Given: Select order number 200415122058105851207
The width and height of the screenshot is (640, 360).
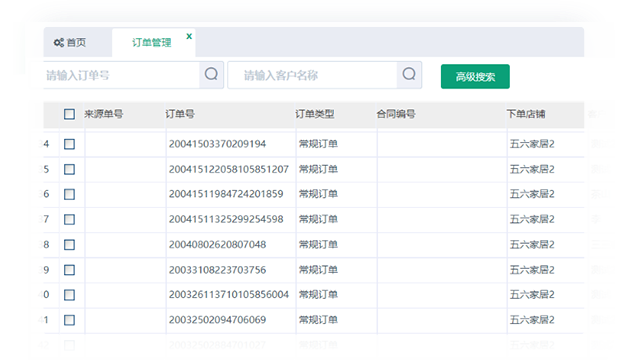Looking at the screenshot, I should point(229,169).
